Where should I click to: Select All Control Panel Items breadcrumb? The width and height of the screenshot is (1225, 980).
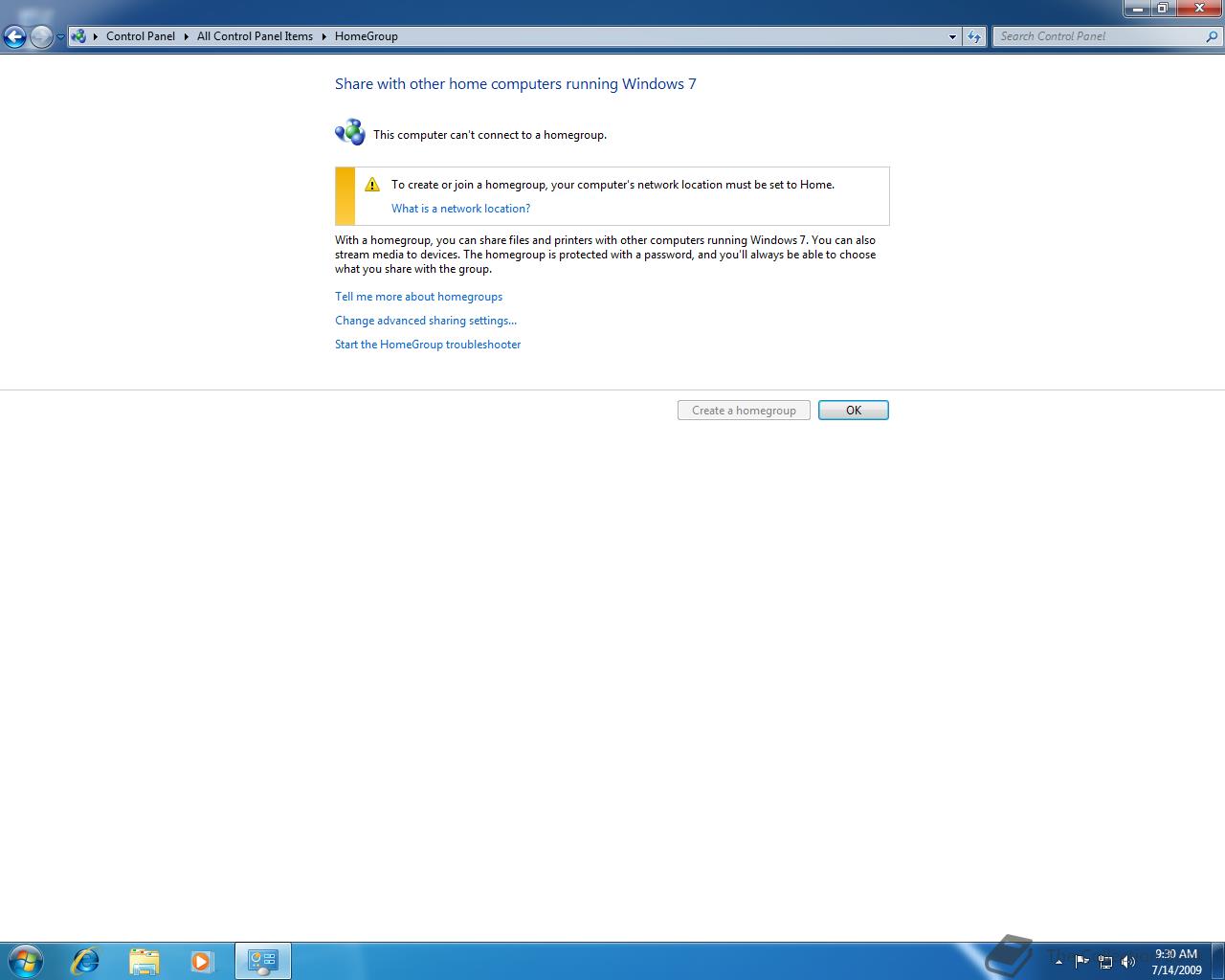255,36
